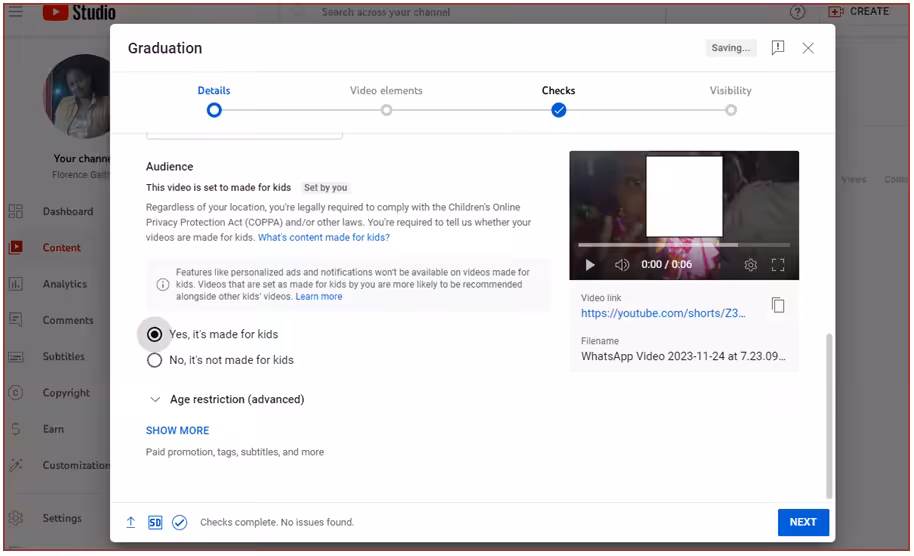This screenshot has height=556, width=914.
Task: Open Customization in the sidebar
Action: pos(76,465)
